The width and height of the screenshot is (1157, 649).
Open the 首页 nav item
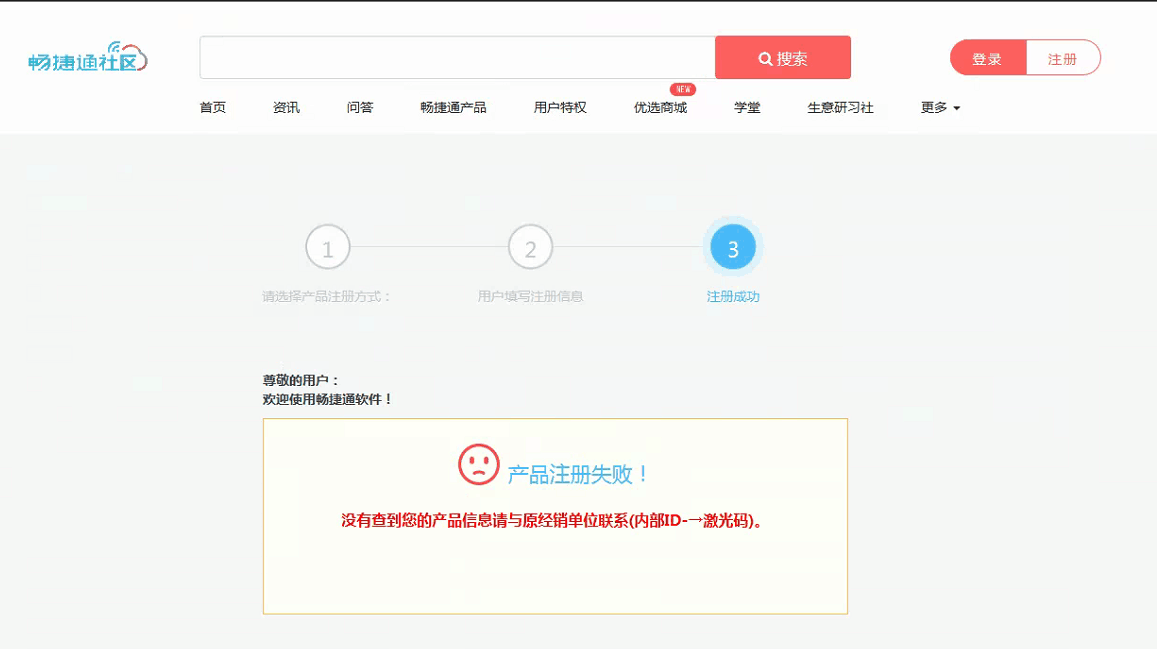[213, 108]
